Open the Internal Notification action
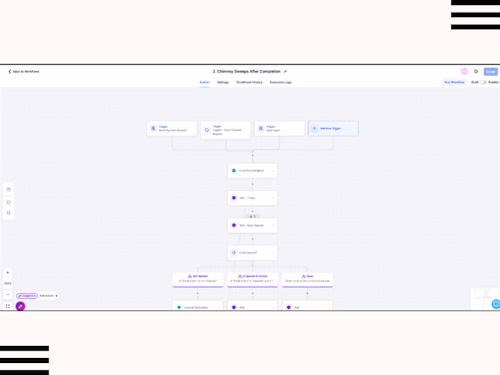The height and width of the screenshot is (375, 500). 198,306
